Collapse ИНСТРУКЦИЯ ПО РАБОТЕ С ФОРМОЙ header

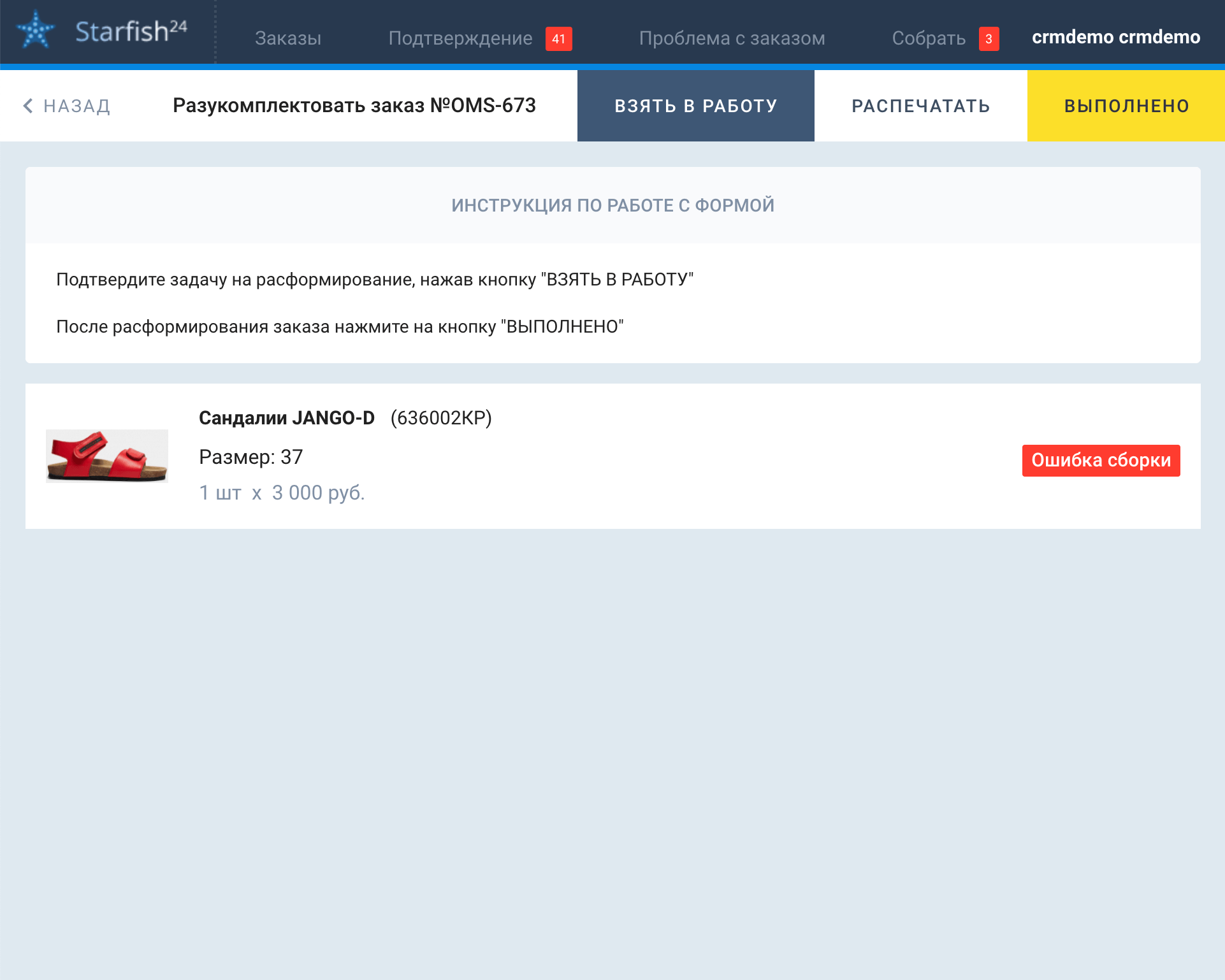coord(612,205)
